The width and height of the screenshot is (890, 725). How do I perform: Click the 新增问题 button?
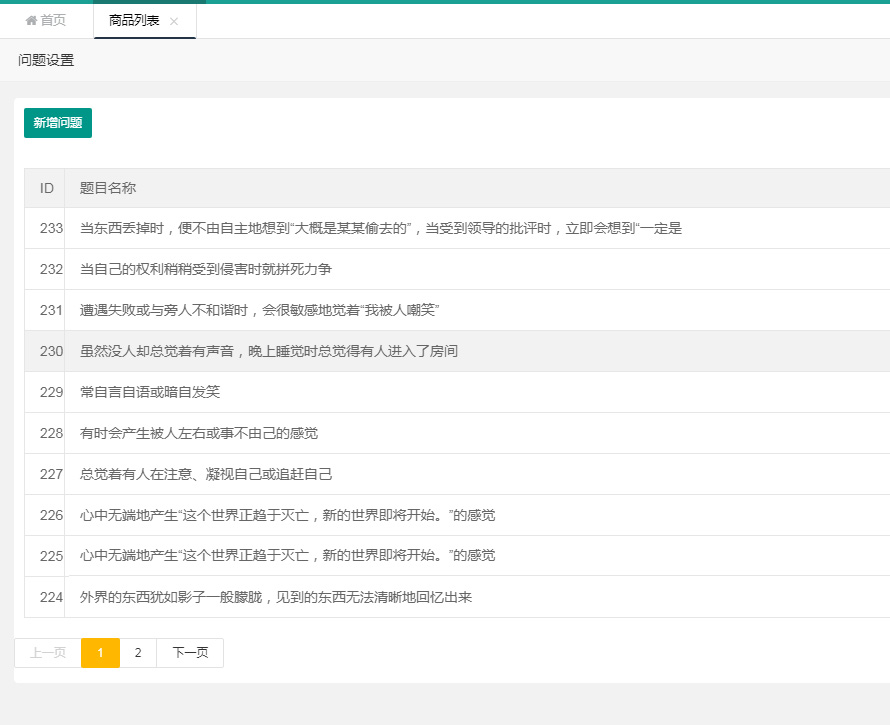[x=58, y=123]
